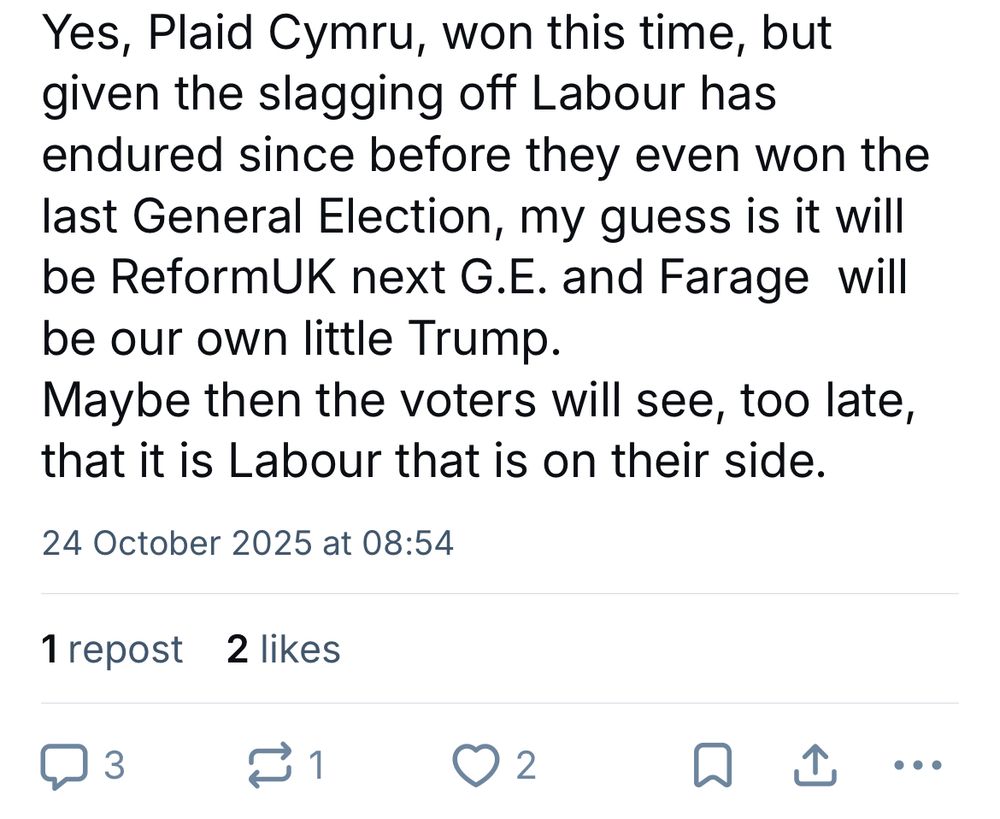Click the line starting "Maybe then the voters"
The image size is (1000, 819).
pos(477,398)
